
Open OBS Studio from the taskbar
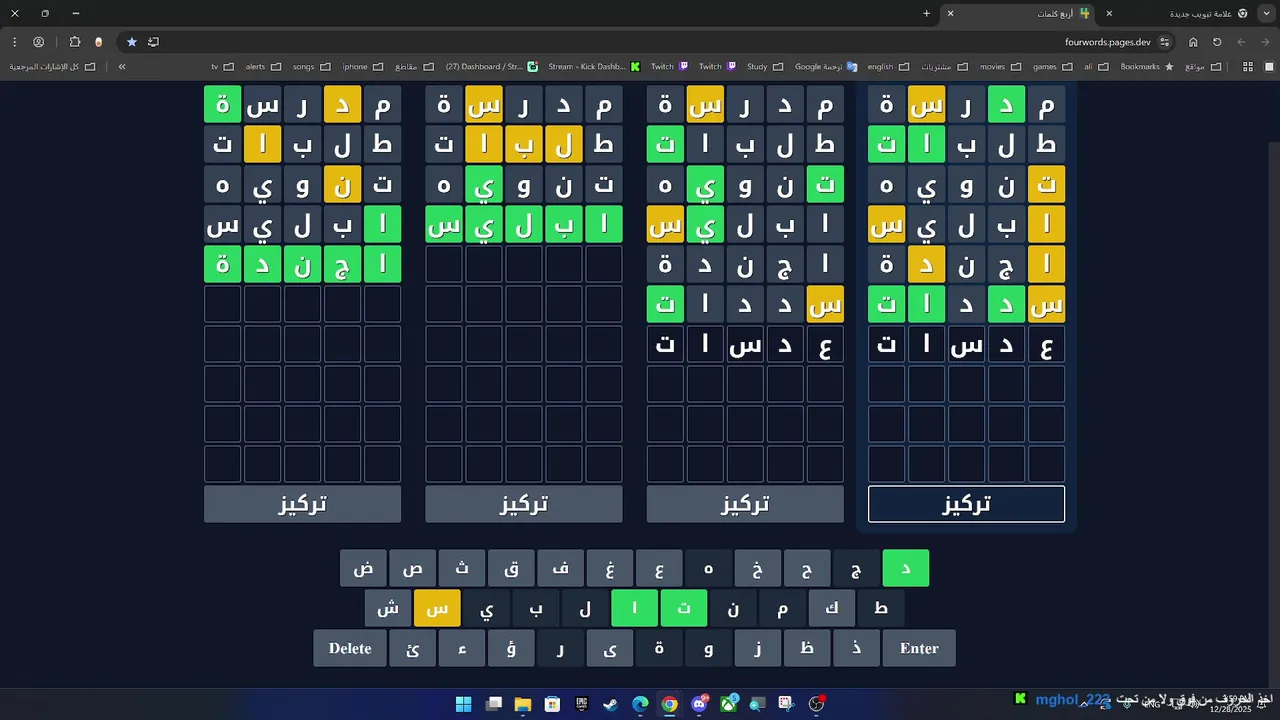(x=817, y=704)
